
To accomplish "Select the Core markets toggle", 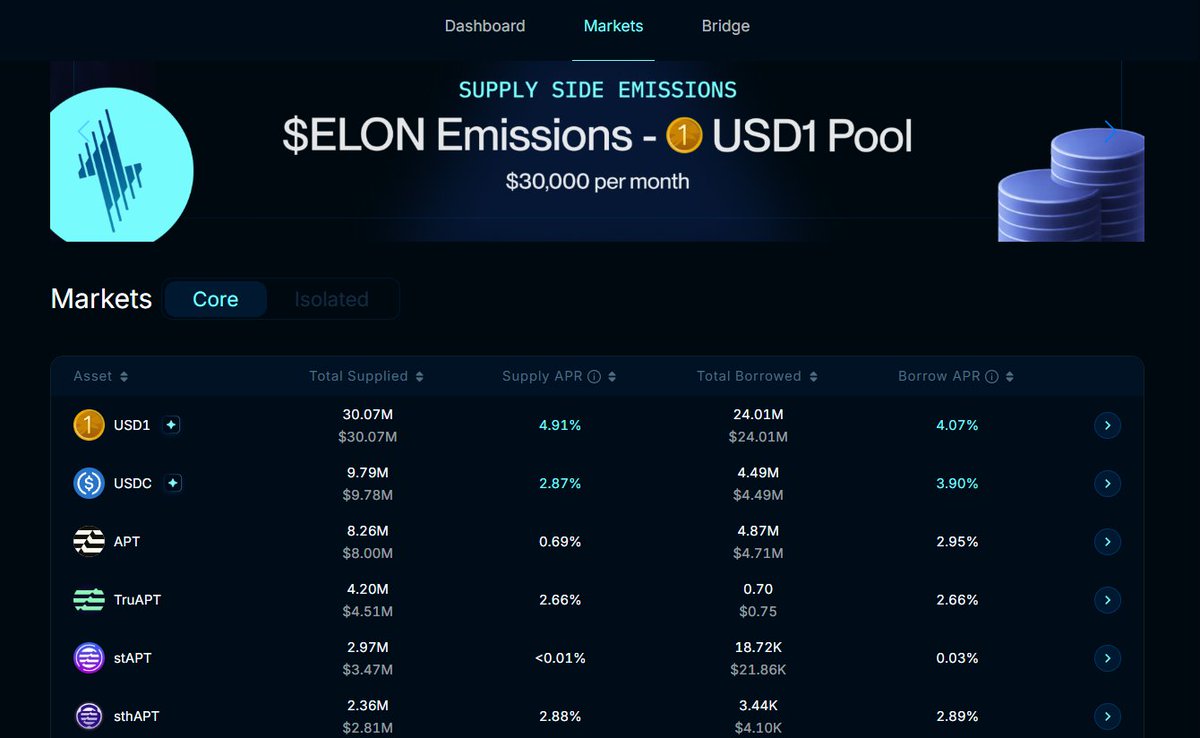I will click(x=215, y=299).
